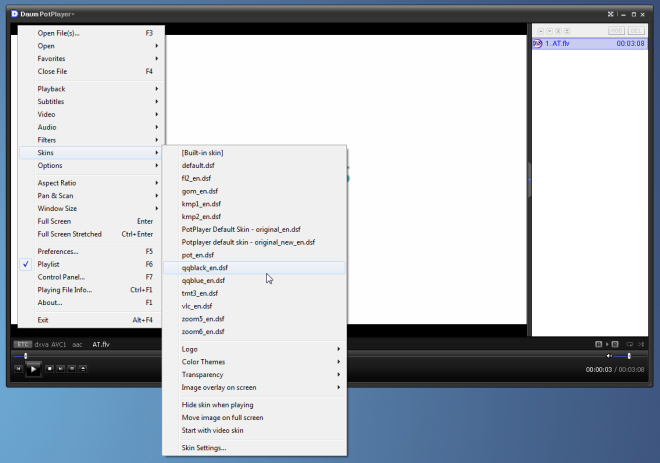This screenshot has height=463, width=660.
Task: Expand the Logo submenu
Action: tap(254, 349)
